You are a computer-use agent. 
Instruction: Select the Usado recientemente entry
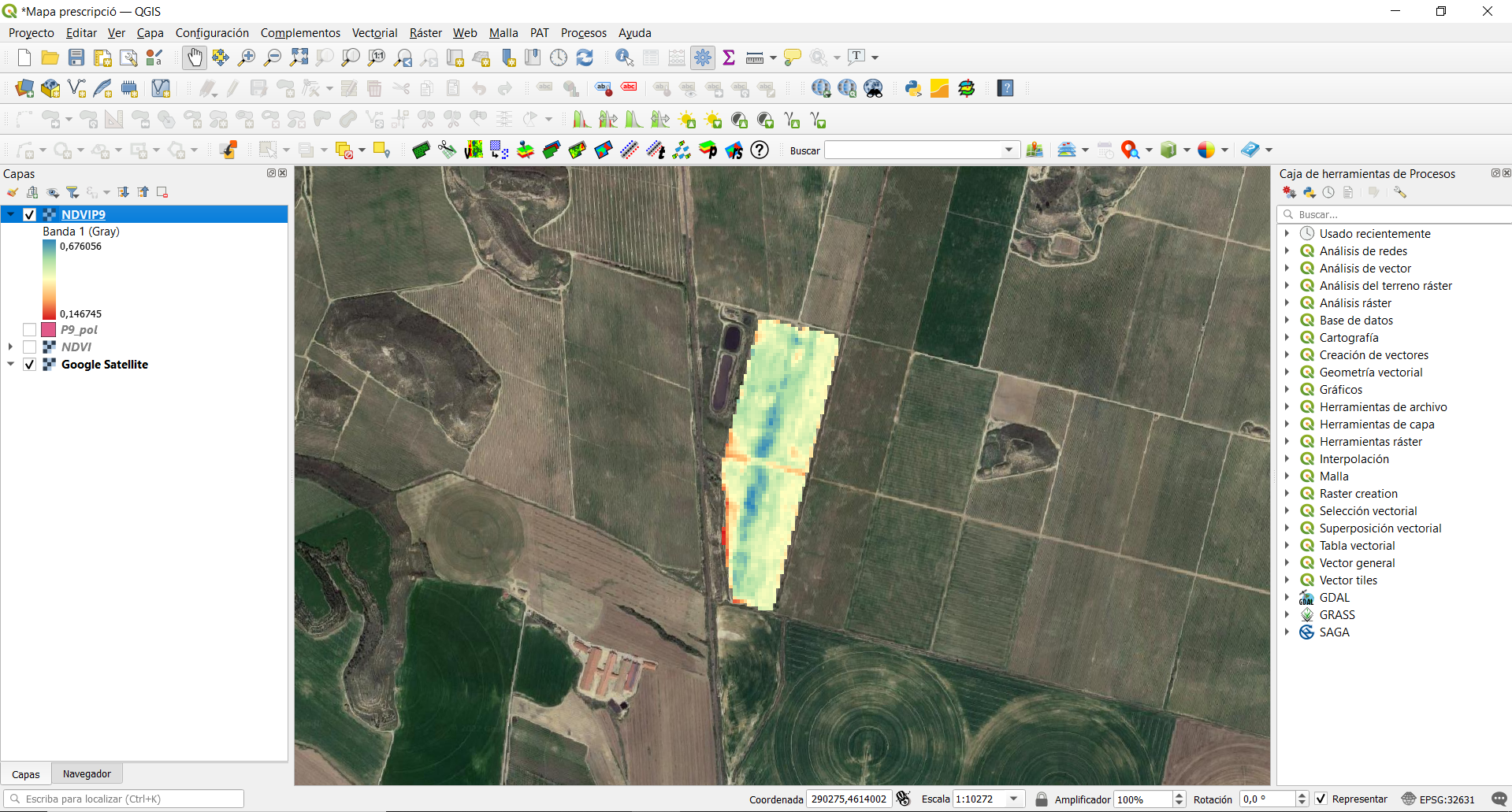1375,234
